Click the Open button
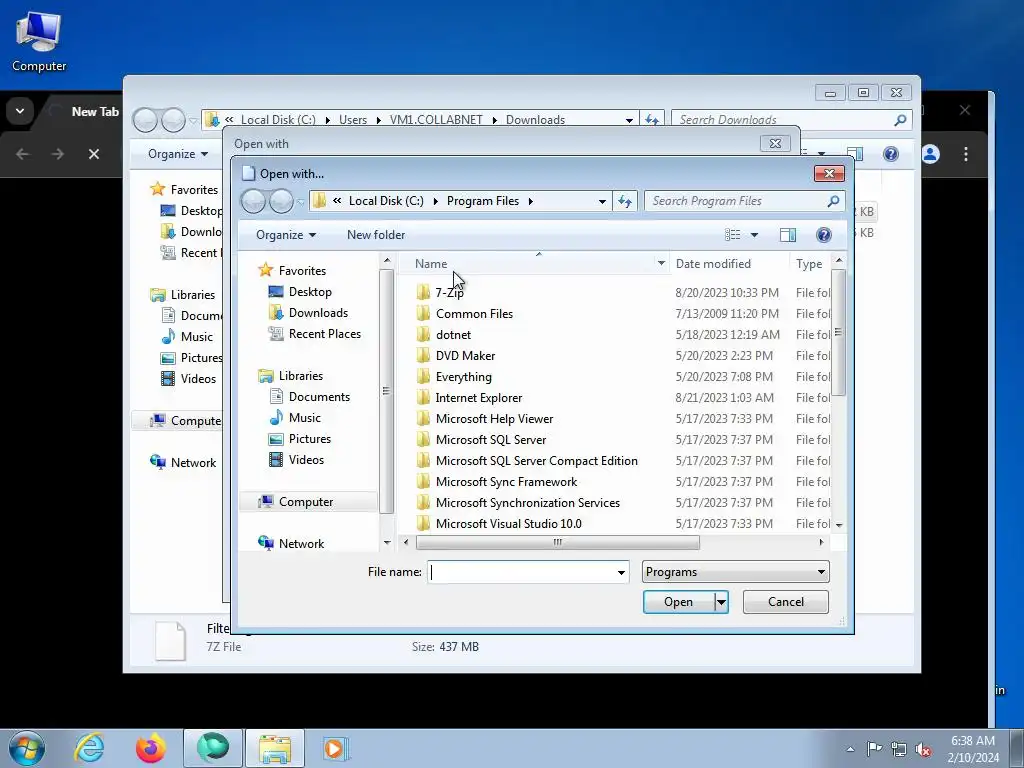The image size is (1024, 768). pyautogui.click(x=679, y=602)
